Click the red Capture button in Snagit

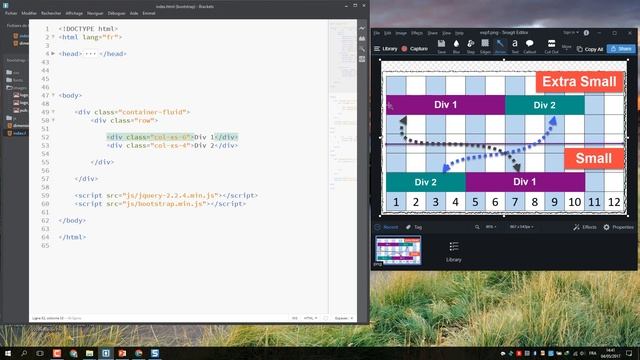pyautogui.click(x=414, y=49)
